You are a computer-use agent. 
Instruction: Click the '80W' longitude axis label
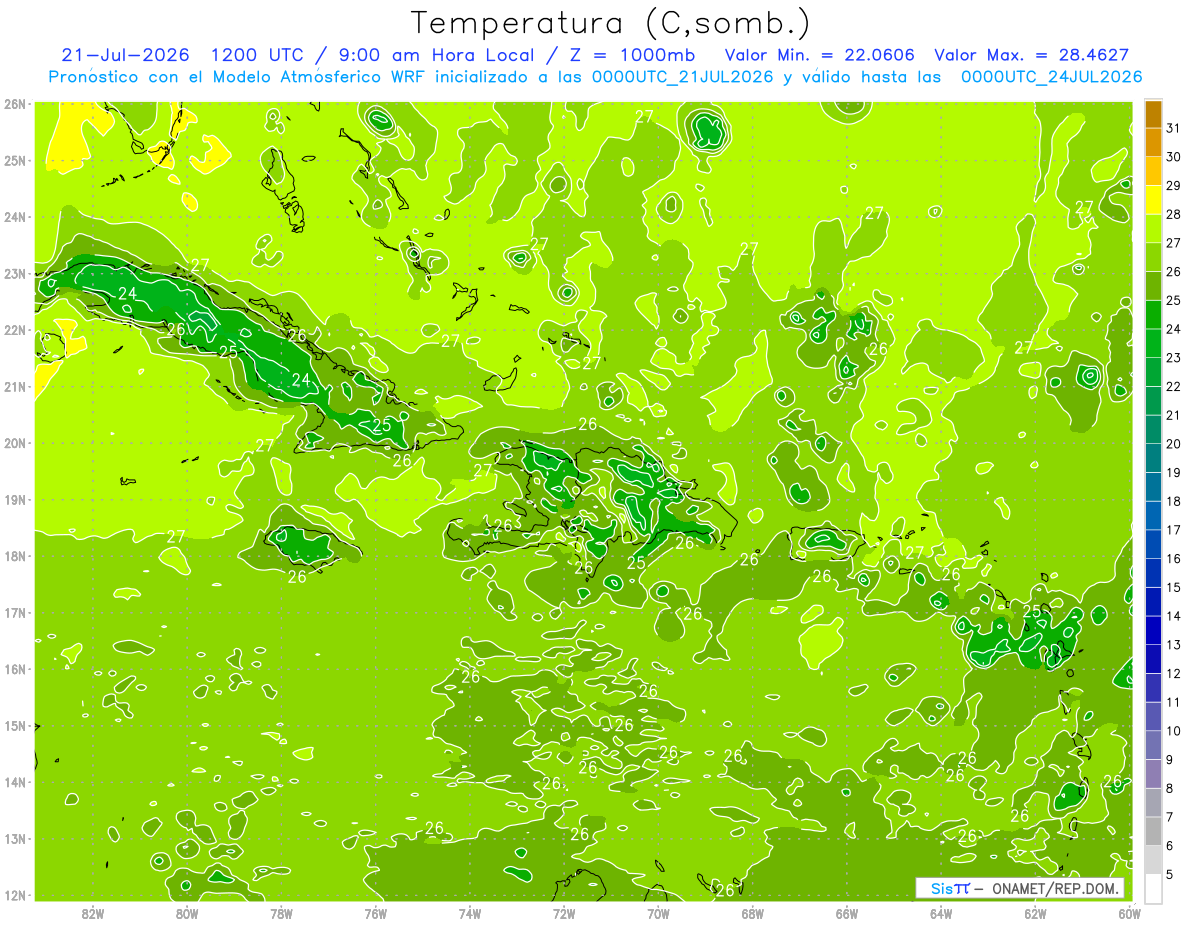pyautogui.click(x=187, y=913)
